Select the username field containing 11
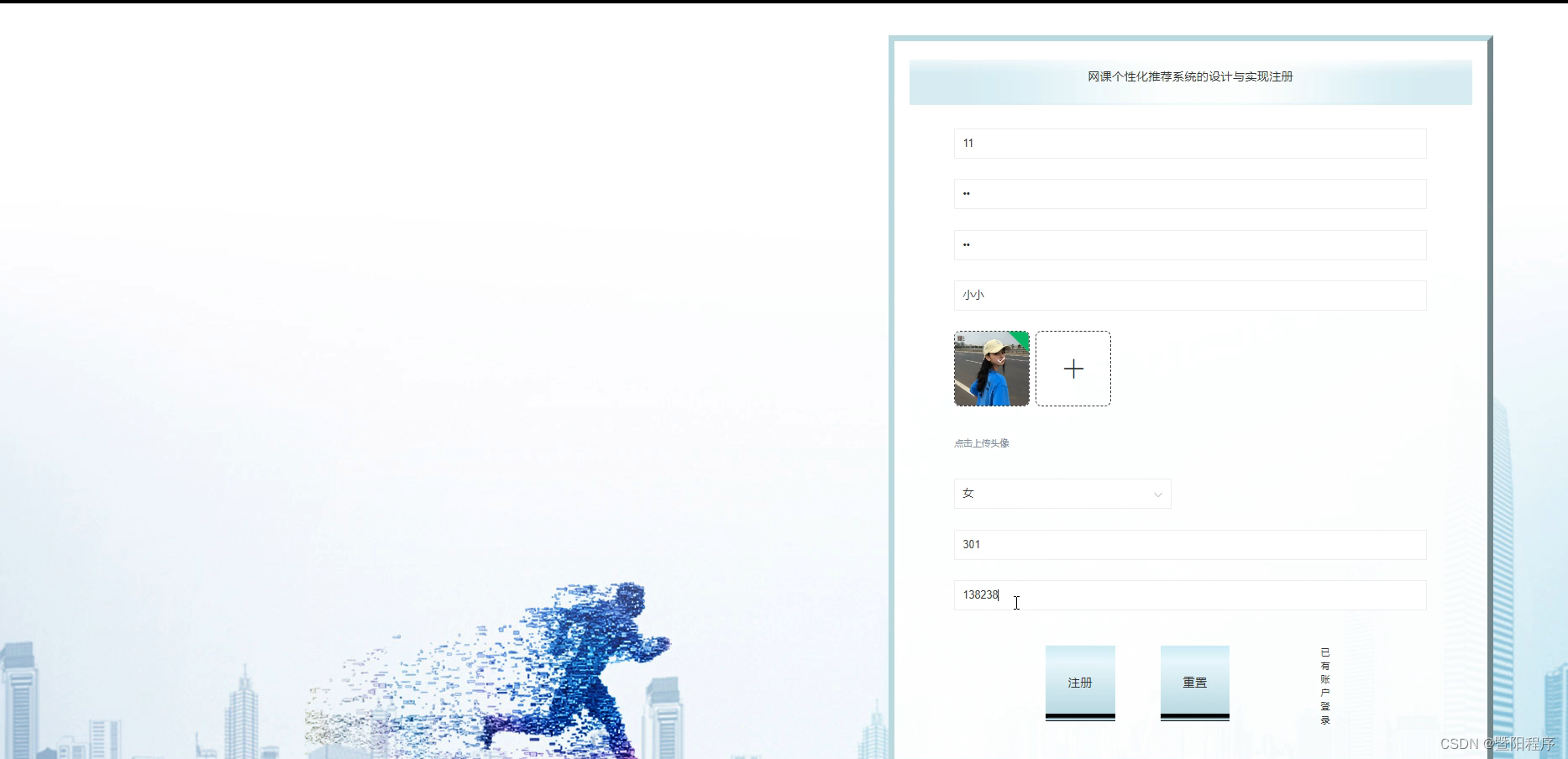 click(x=1189, y=143)
